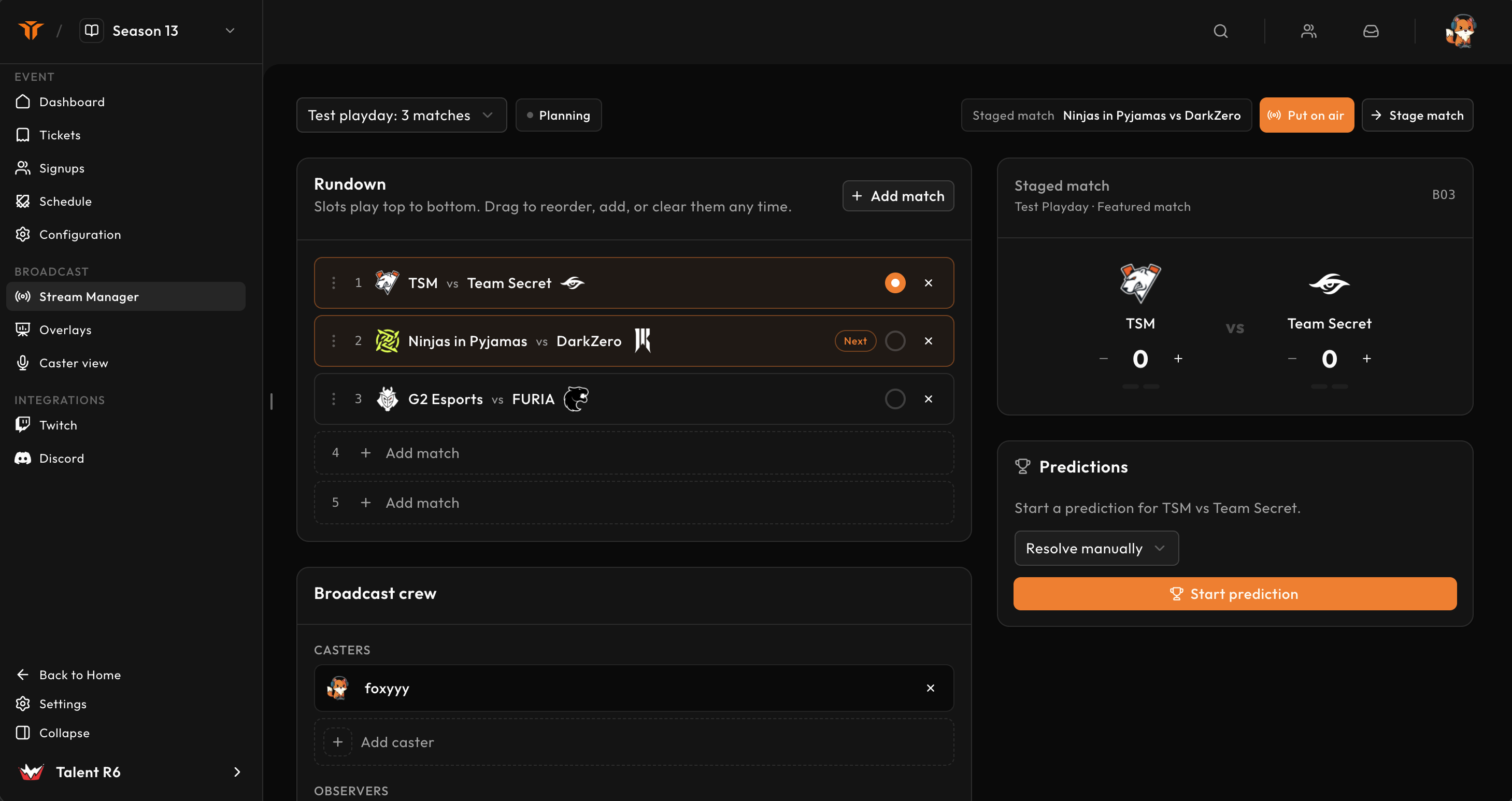Select Stream Manager in the sidebar
Screen dimensions: 1512x801
pyautogui.click(x=125, y=296)
